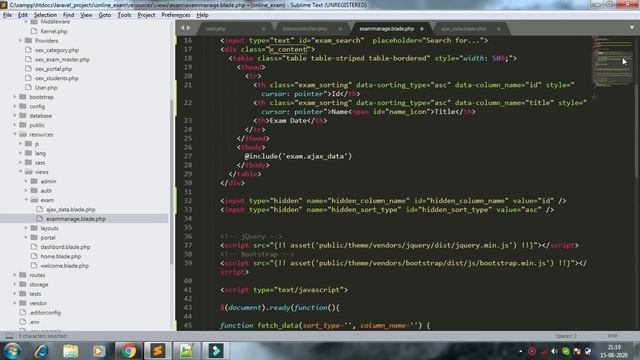640x360 pixels.
Task: Change indentation via Spaces: 2 in status bar
Action: tap(566, 336)
